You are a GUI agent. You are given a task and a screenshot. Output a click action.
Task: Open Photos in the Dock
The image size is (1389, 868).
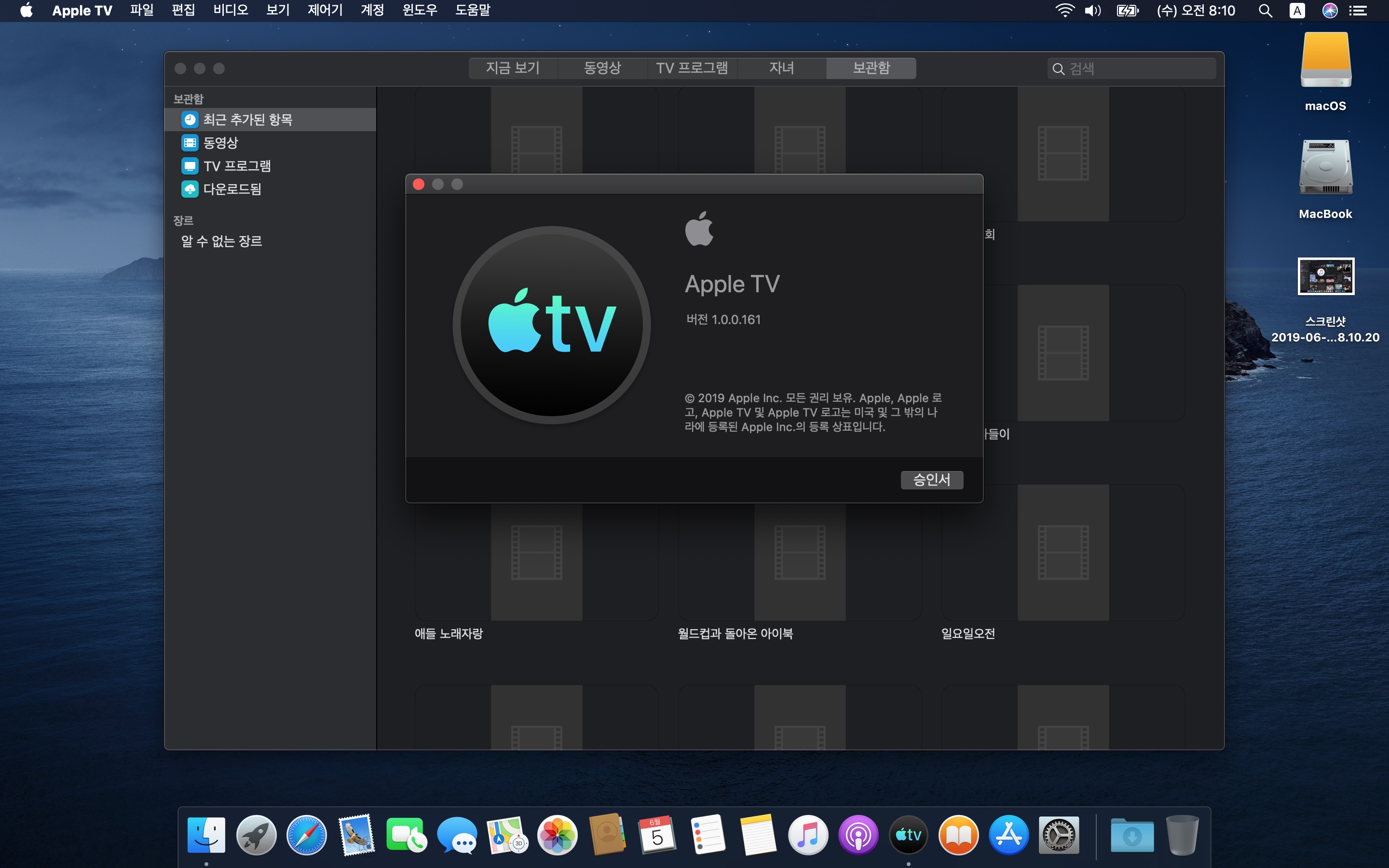(557, 835)
